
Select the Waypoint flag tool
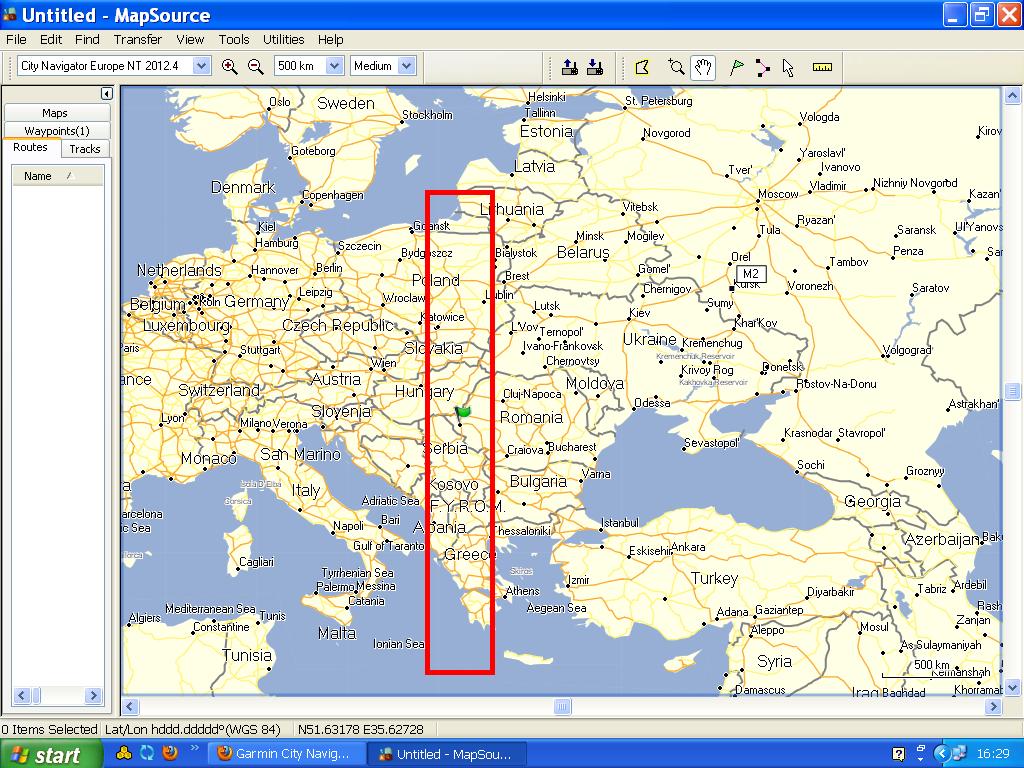click(x=736, y=67)
